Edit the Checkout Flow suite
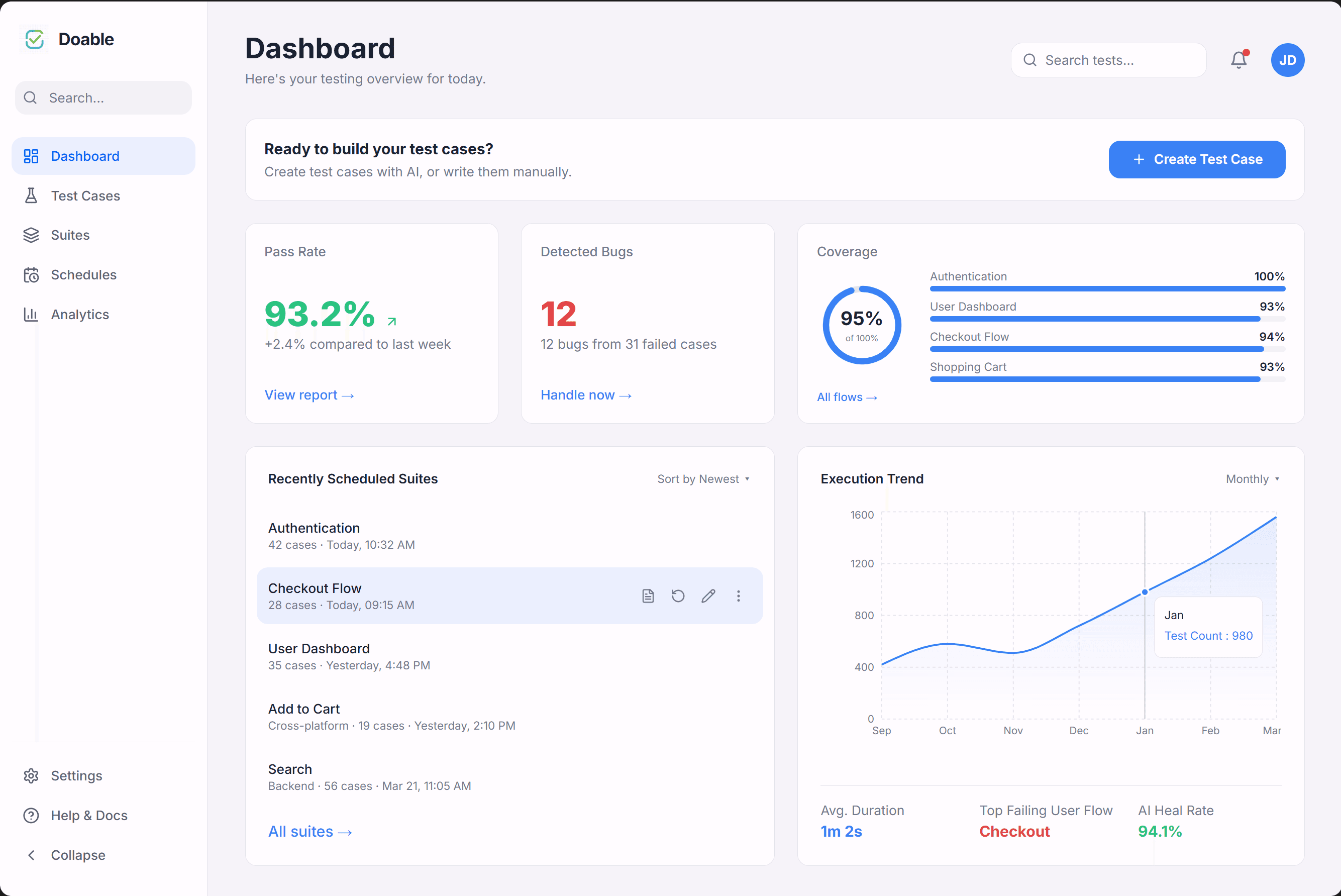 tap(708, 596)
